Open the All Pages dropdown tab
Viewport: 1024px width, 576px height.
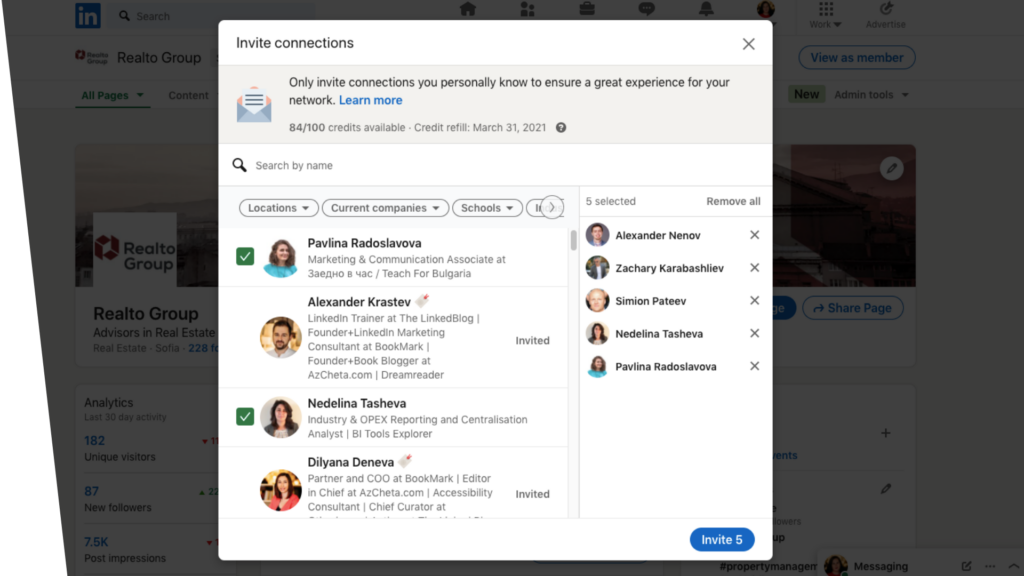tap(112, 95)
